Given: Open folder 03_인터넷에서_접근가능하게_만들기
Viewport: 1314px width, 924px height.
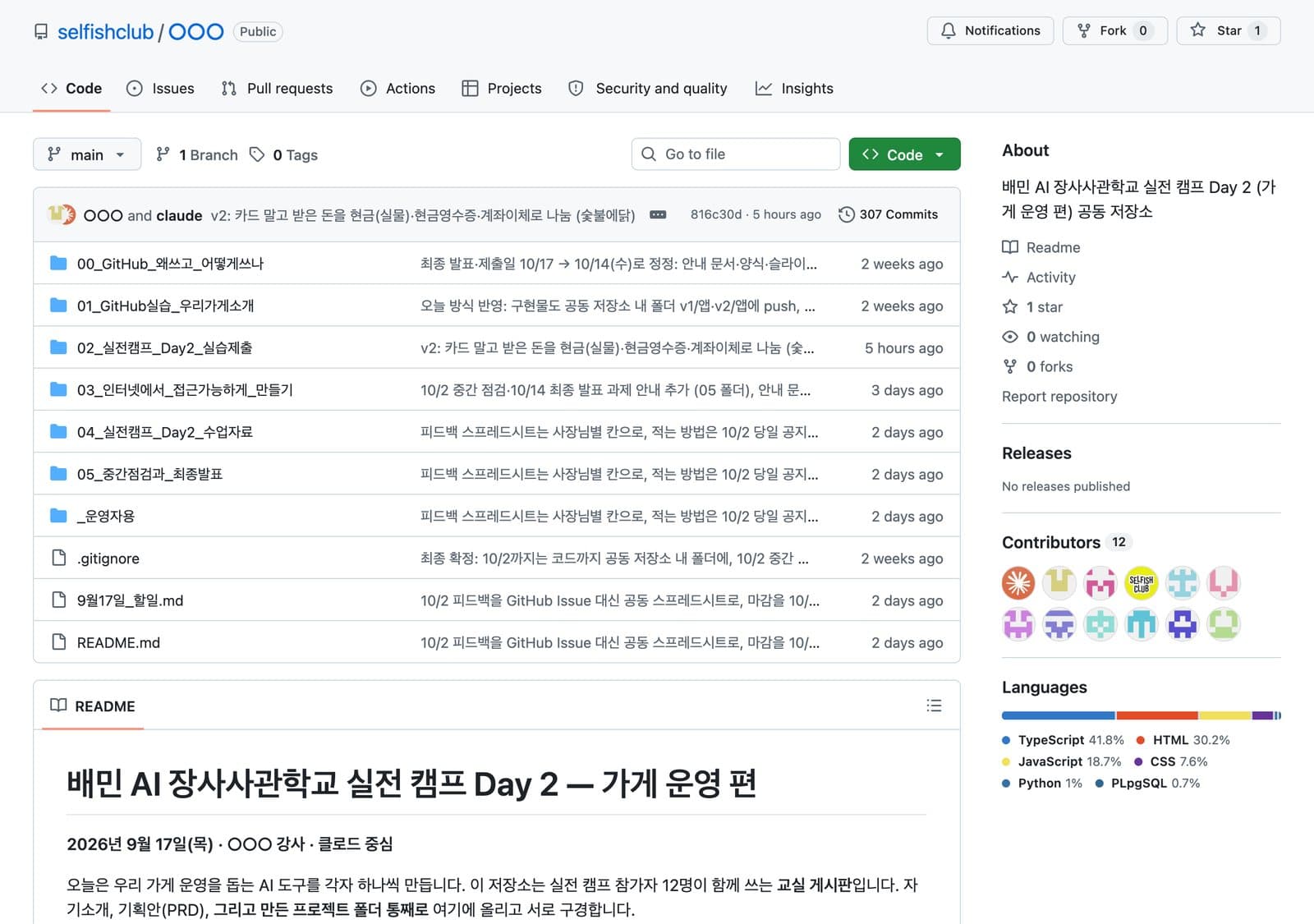Looking at the screenshot, I should tap(185, 390).
